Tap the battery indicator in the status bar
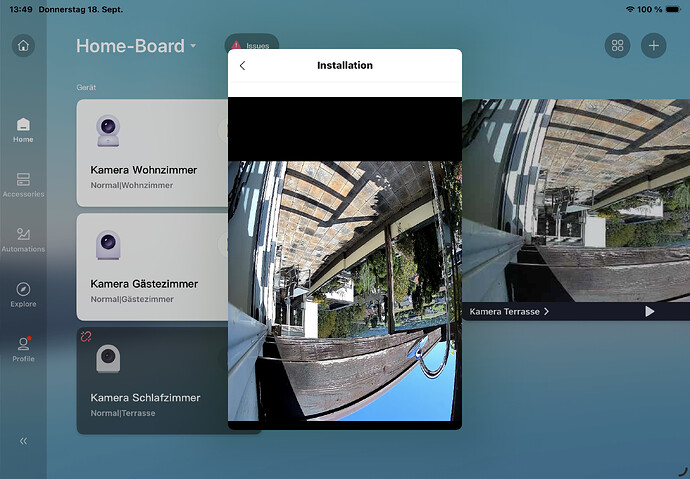Screen dimensions: 690x479 pyautogui.click(x=672, y=8)
